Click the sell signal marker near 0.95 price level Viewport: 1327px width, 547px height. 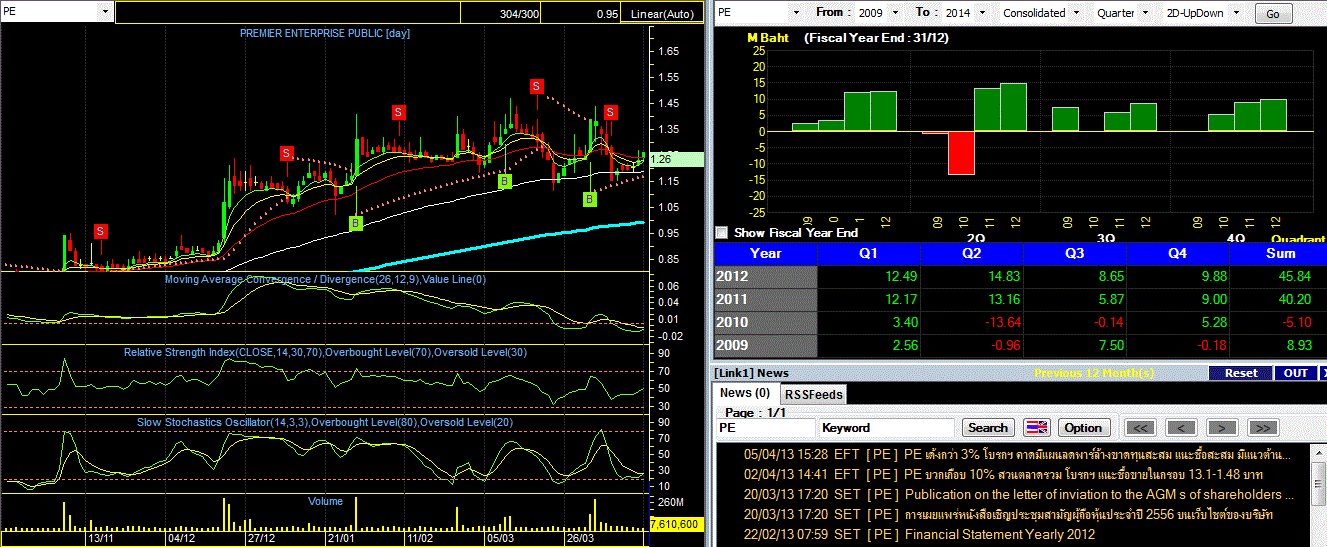click(100, 231)
